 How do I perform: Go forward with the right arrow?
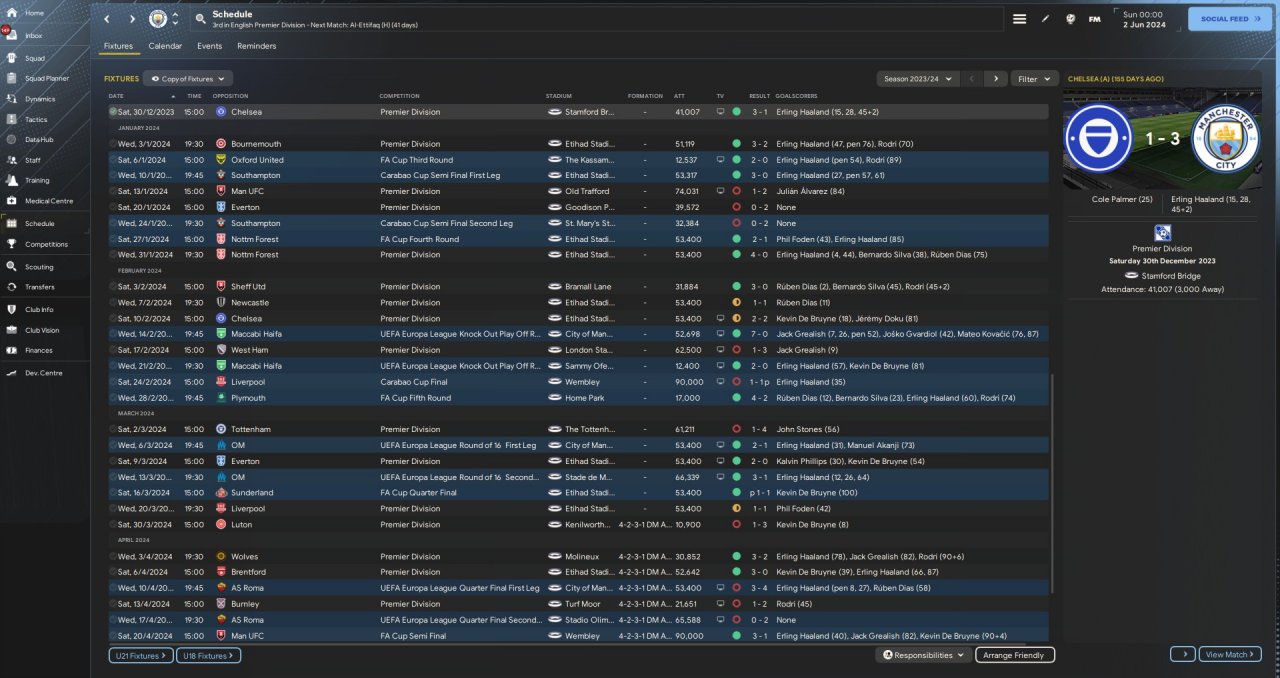(x=132, y=19)
